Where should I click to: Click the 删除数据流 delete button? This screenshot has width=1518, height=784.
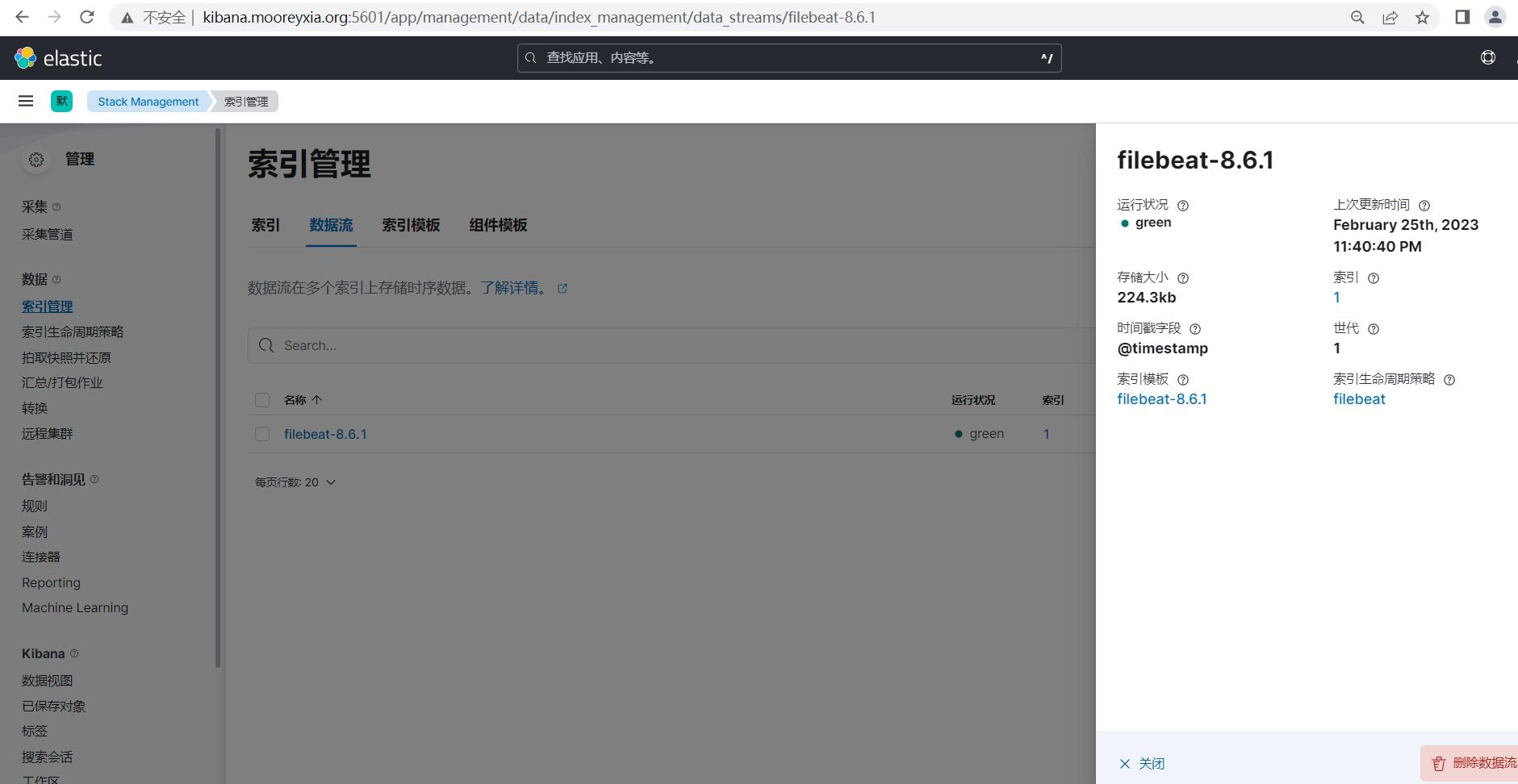(1469, 763)
